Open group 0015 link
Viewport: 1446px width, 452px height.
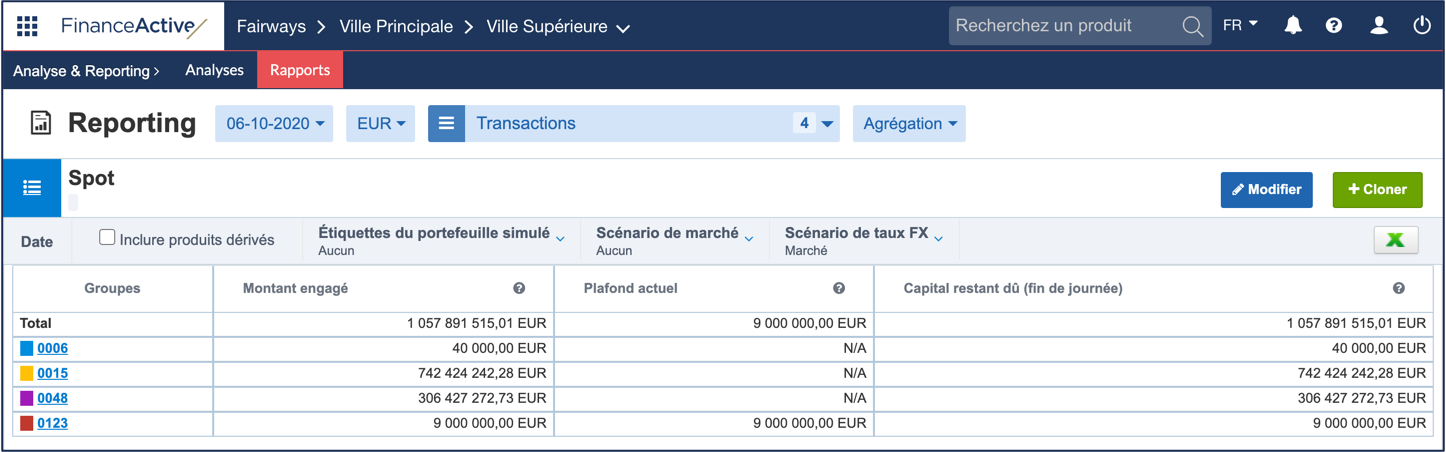[x=52, y=373]
